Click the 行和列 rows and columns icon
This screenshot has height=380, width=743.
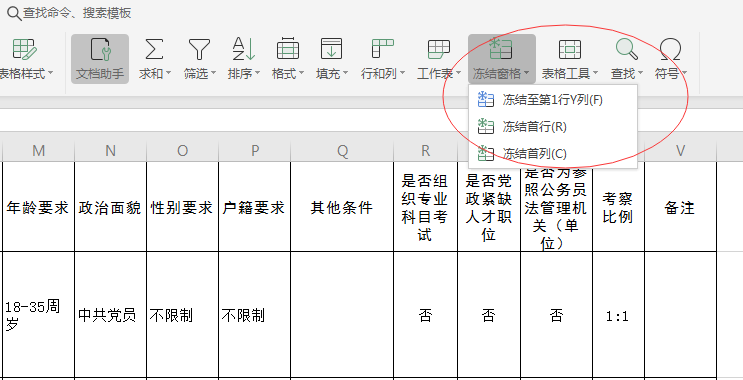click(382, 49)
